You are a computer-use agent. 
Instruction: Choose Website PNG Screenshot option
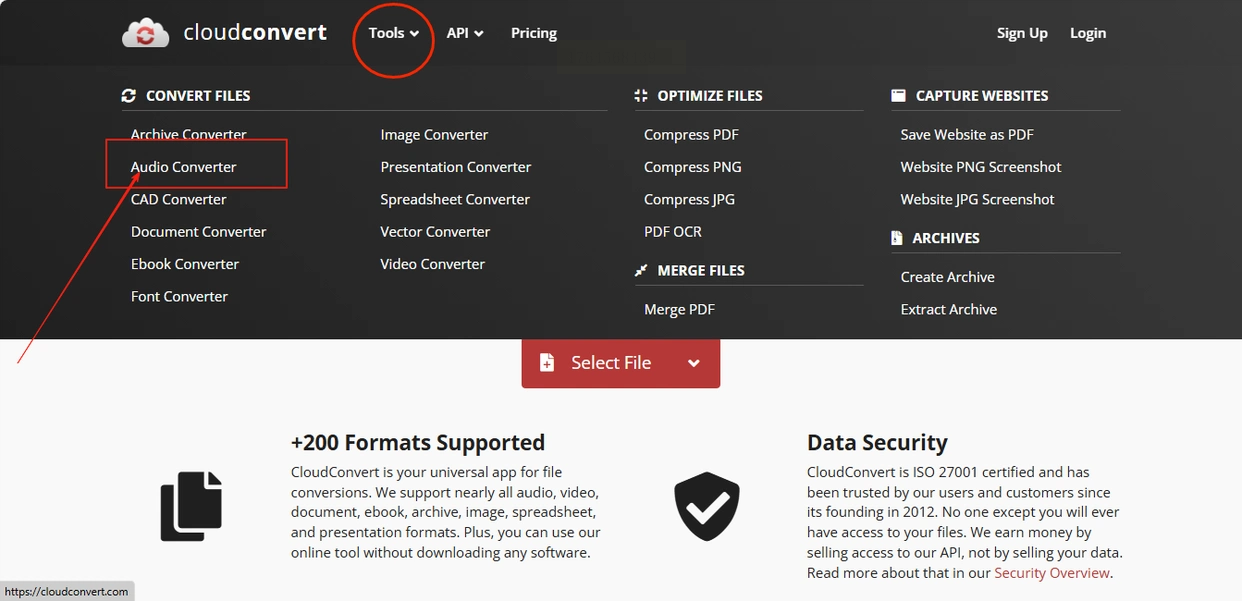point(981,167)
